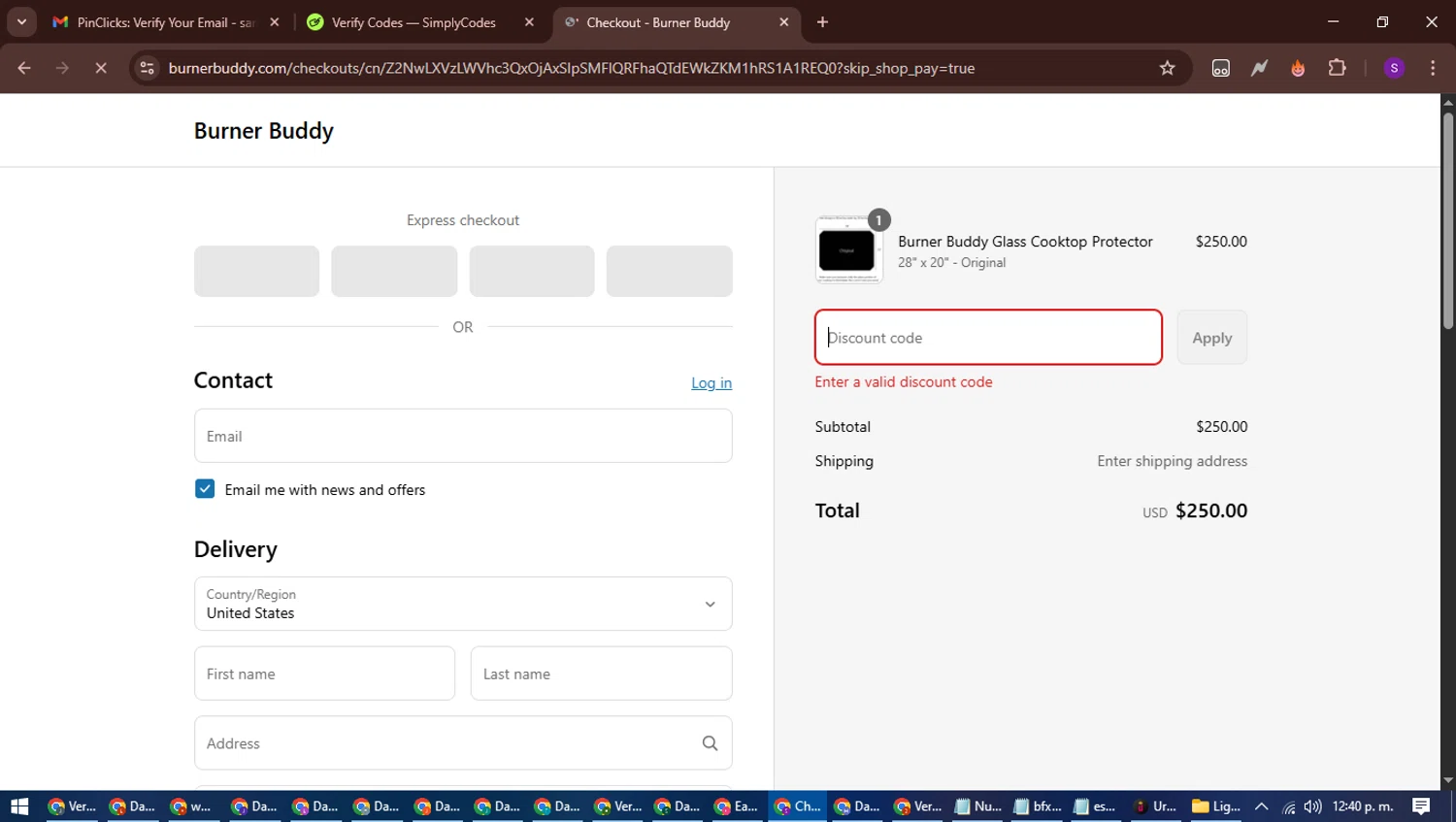
Task: Open the bfx... notepad taskbar item
Action: point(1038,806)
